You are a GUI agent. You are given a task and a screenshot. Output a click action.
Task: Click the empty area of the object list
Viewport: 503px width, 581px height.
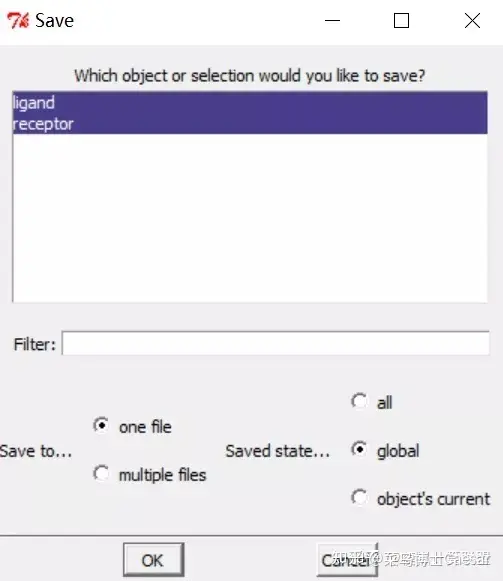[250, 218]
